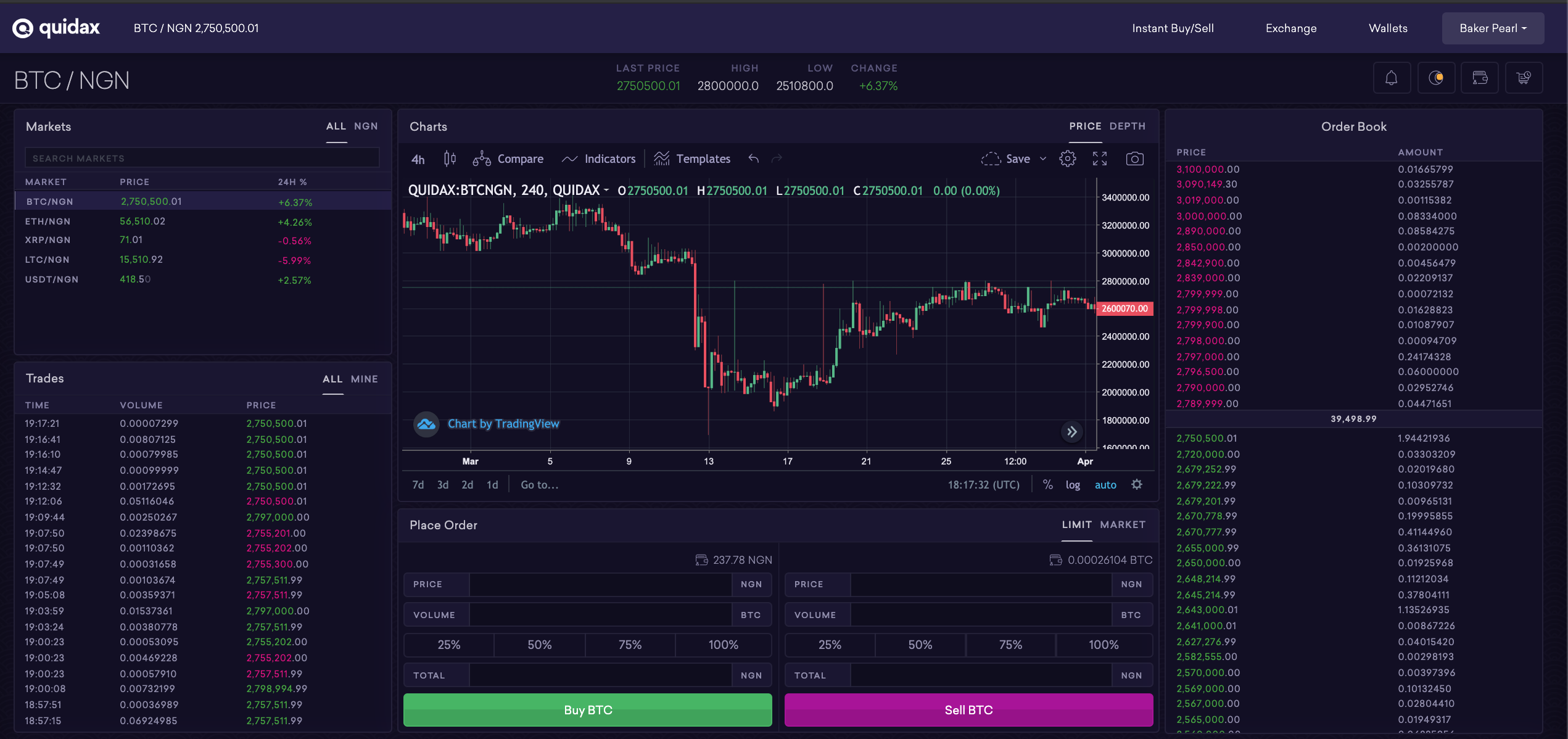Viewport: 1568px width, 739px height.
Task: Click the purple Sell BTC button
Action: 968,710
